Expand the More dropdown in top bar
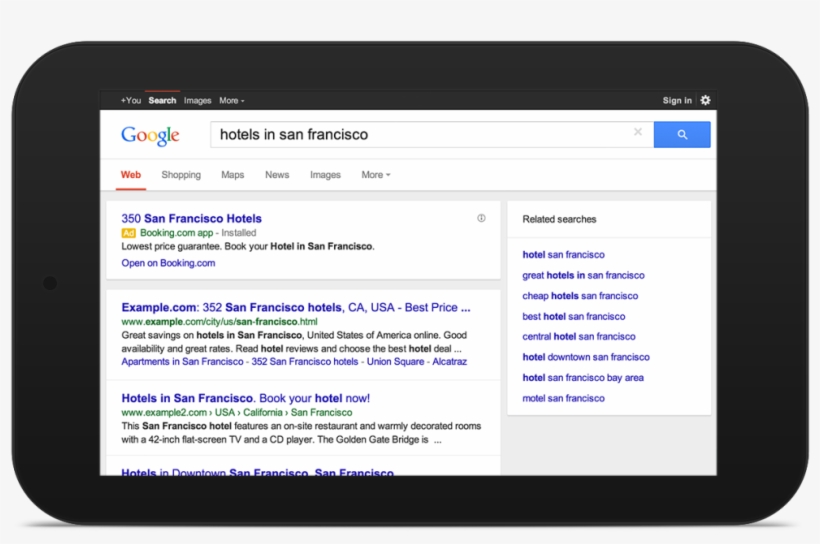Screen dimensions: 820x544 coord(231,101)
